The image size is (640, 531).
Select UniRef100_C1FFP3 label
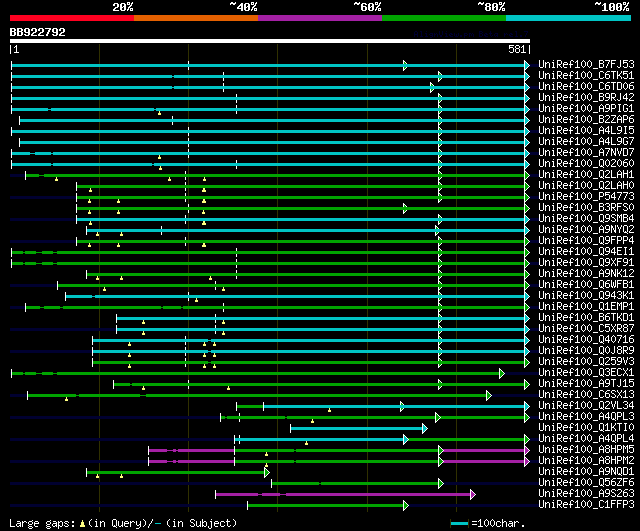[586, 505]
